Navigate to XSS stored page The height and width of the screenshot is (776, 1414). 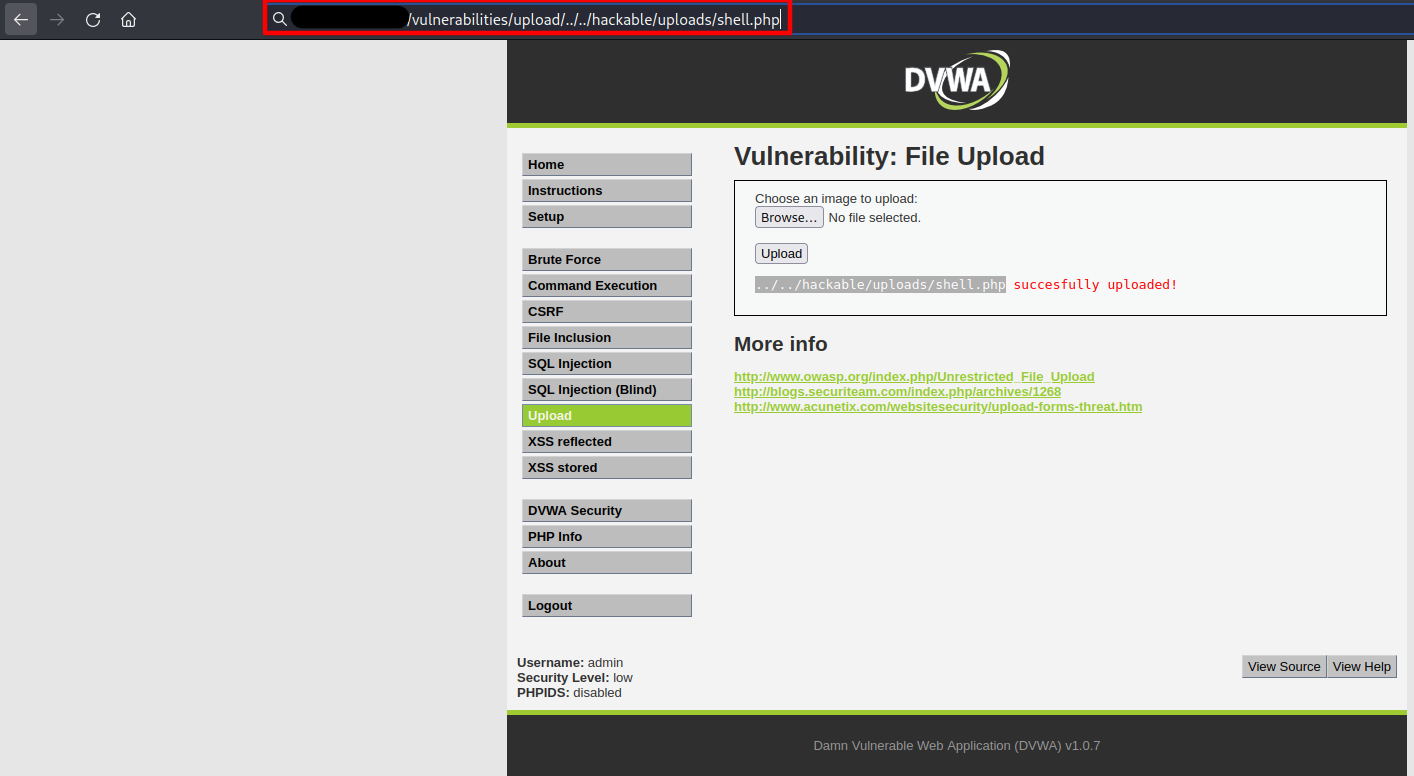coord(606,468)
